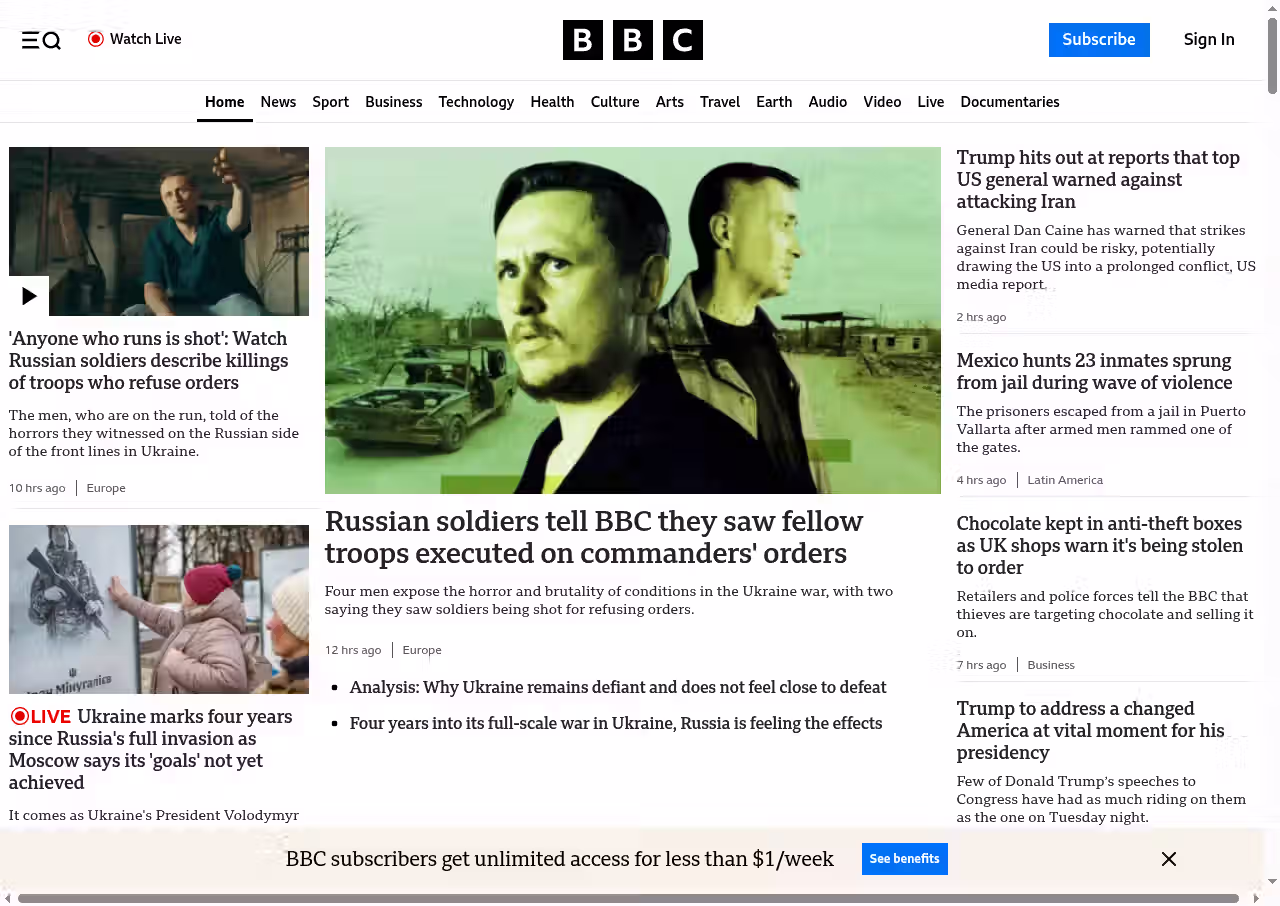This screenshot has width=1280, height=906.
Task: Play the Russian soldiers video thumbnail
Action: 29,296
